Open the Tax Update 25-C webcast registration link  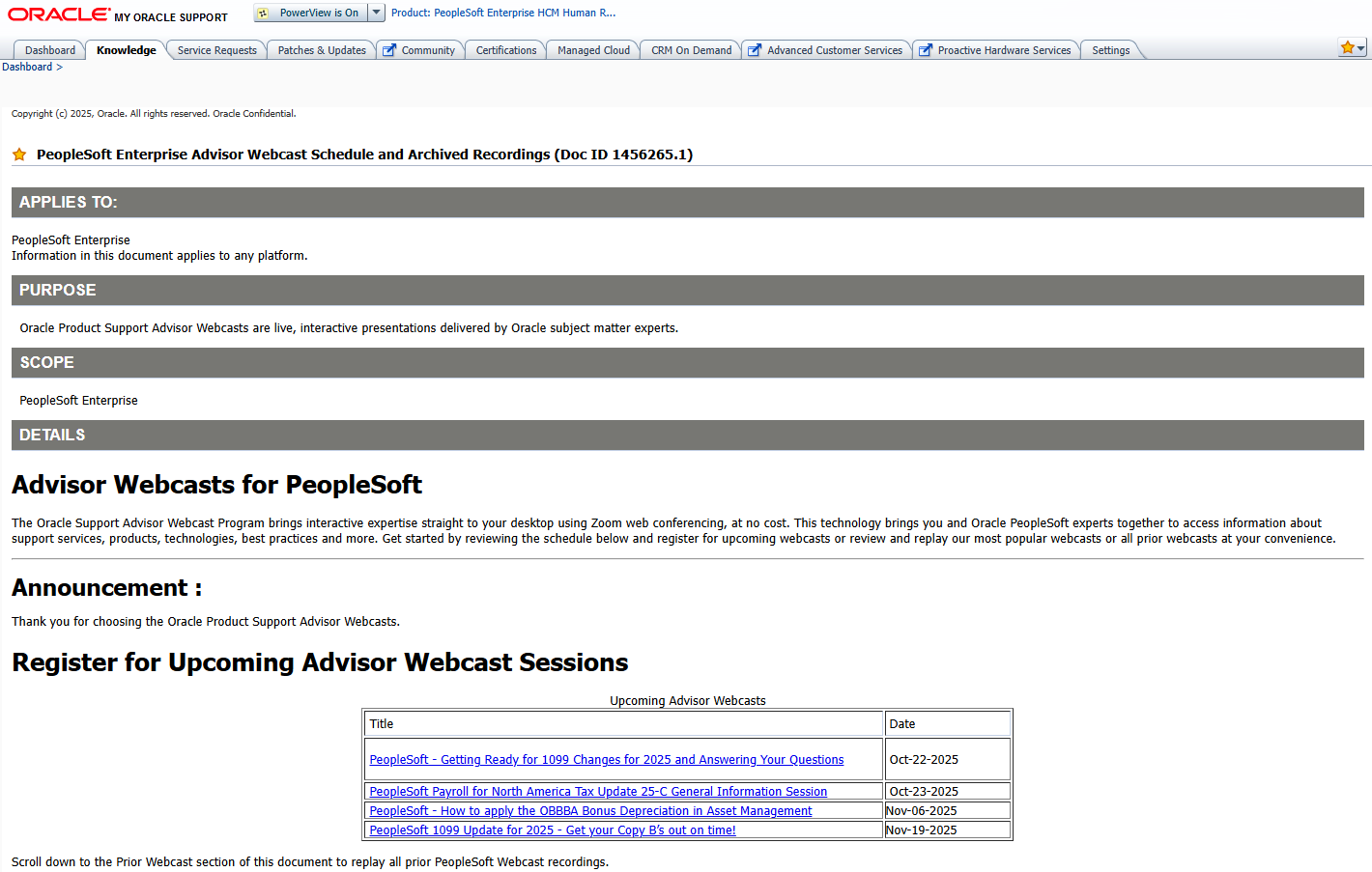pyautogui.click(x=597, y=791)
